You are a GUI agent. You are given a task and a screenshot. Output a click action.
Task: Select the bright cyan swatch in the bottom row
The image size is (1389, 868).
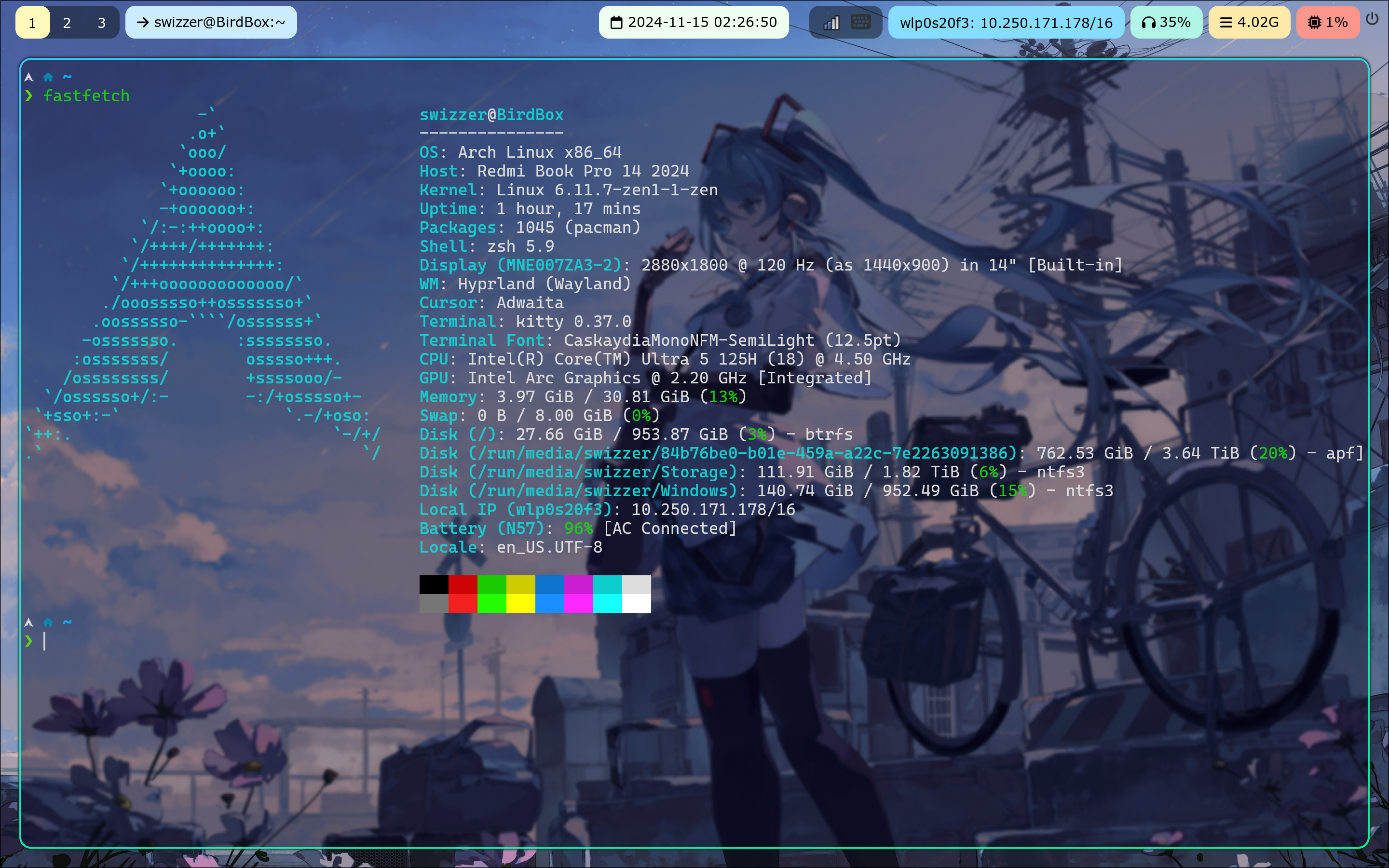coord(608,603)
